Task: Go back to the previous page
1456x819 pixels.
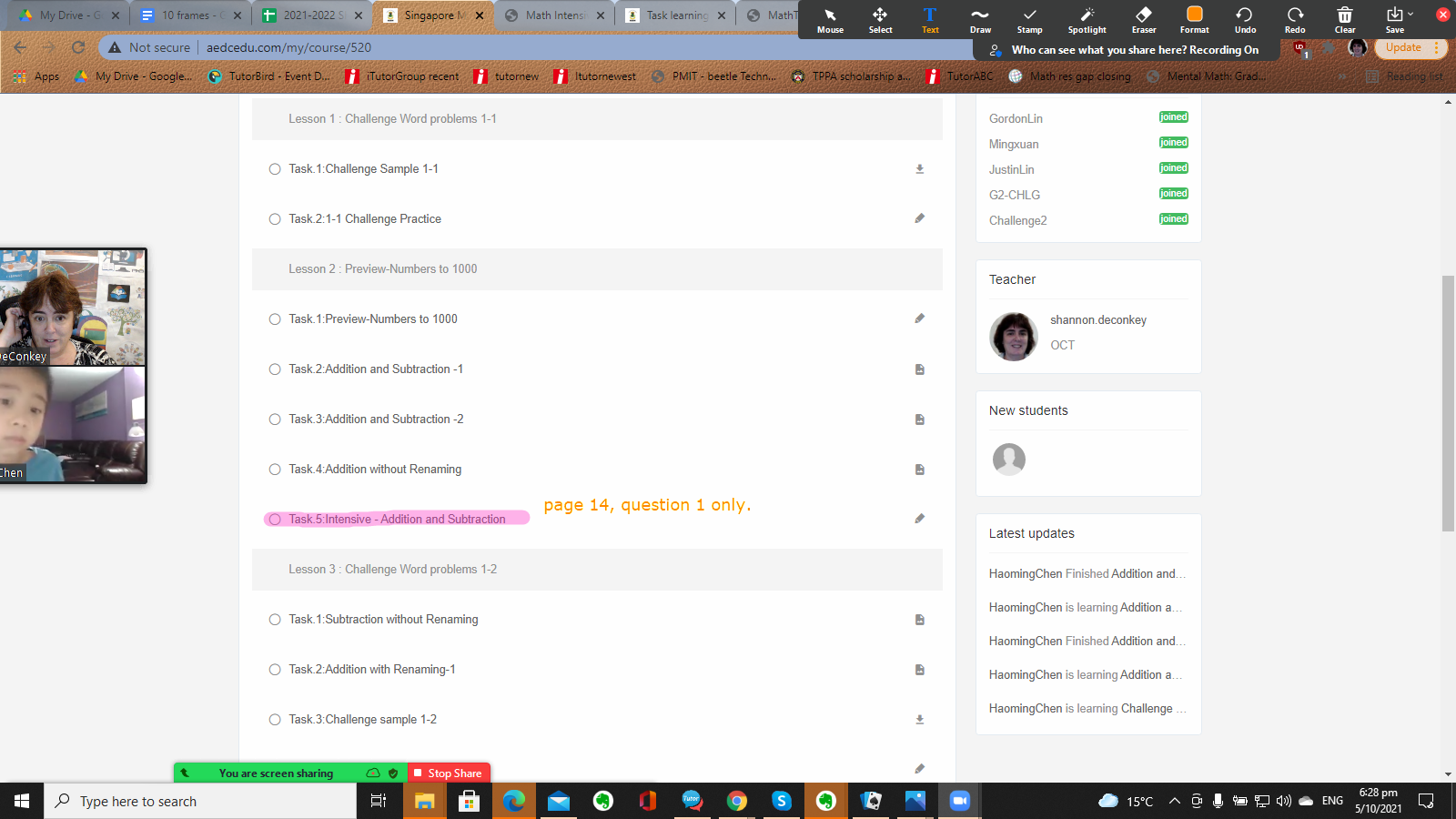Action: pyautogui.click(x=20, y=47)
